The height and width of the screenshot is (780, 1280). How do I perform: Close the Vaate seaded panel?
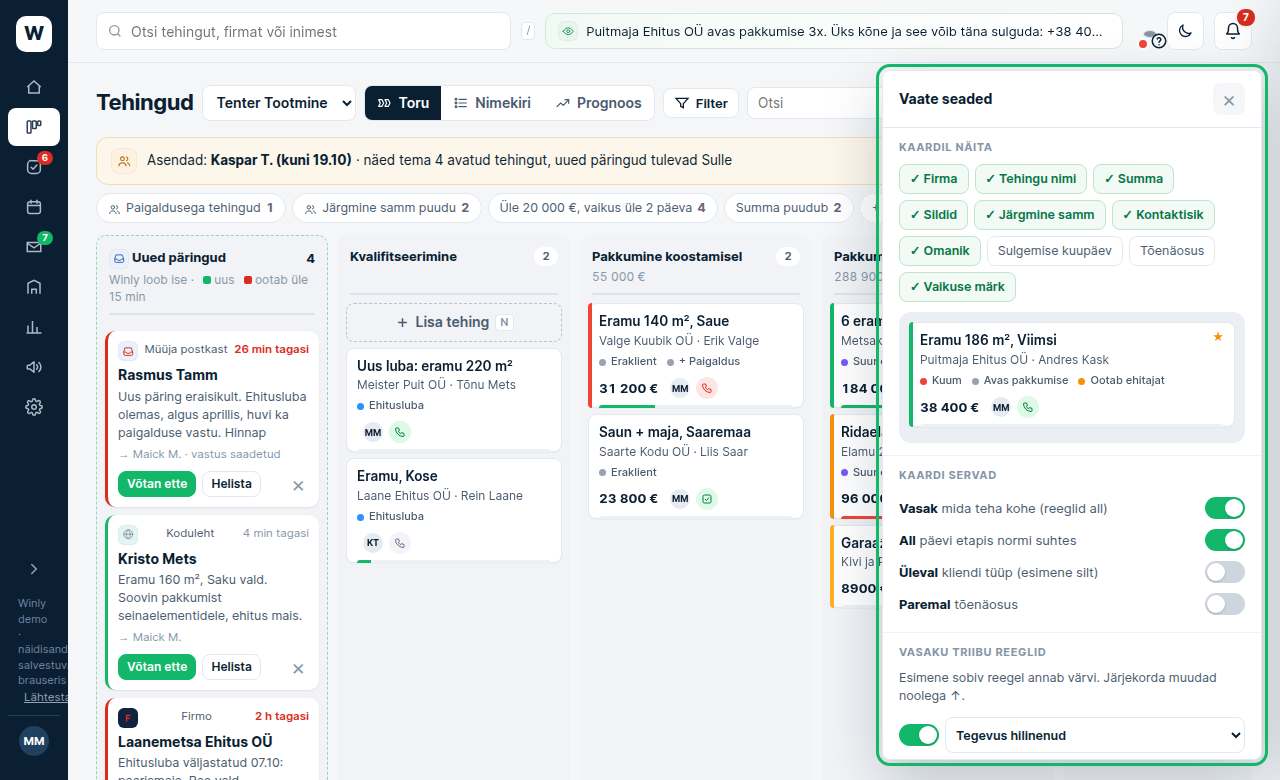click(x=1229, y=100)
